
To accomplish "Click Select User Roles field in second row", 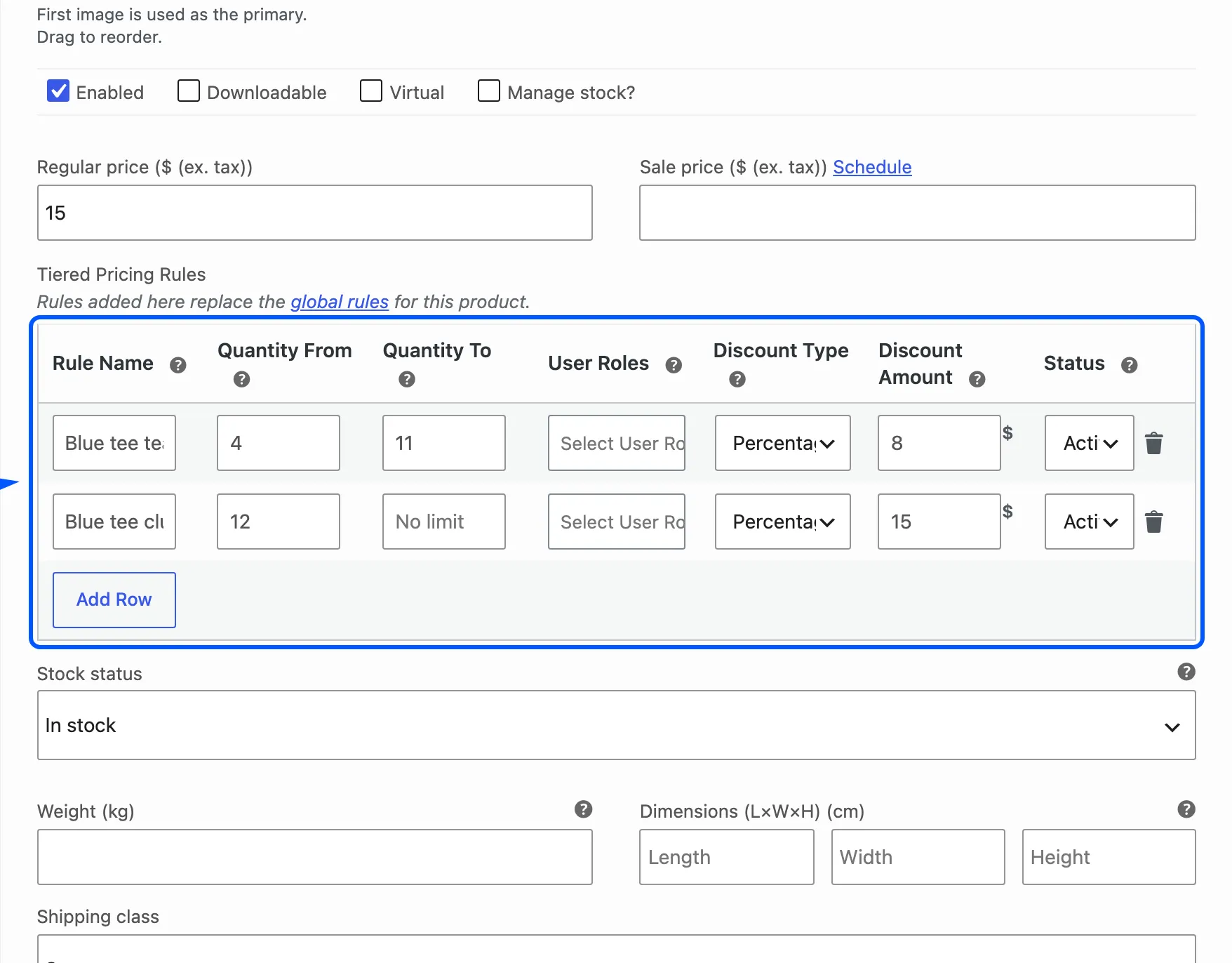I will click(617, 522).
